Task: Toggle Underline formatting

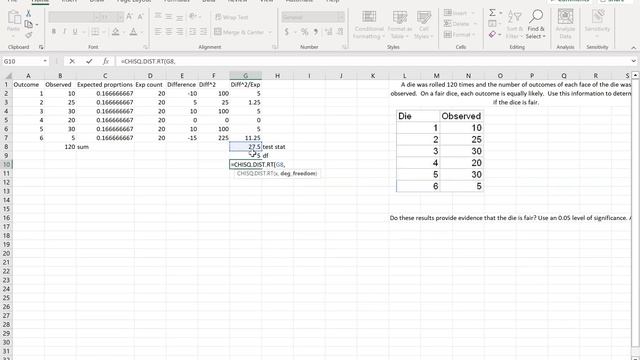Action: click(x=75, y=32)
